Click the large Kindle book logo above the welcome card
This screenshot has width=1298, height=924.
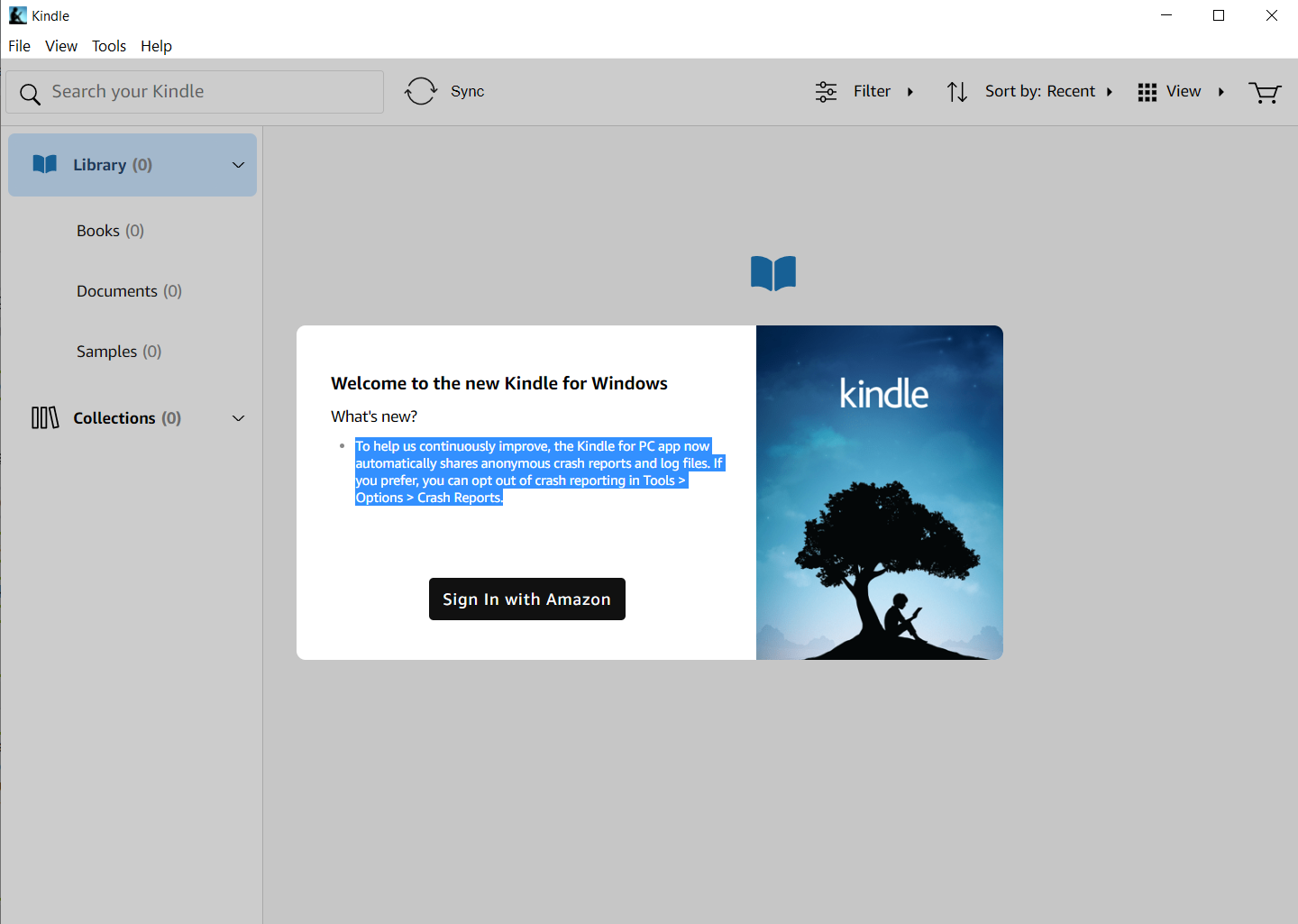tap(772, 273)
